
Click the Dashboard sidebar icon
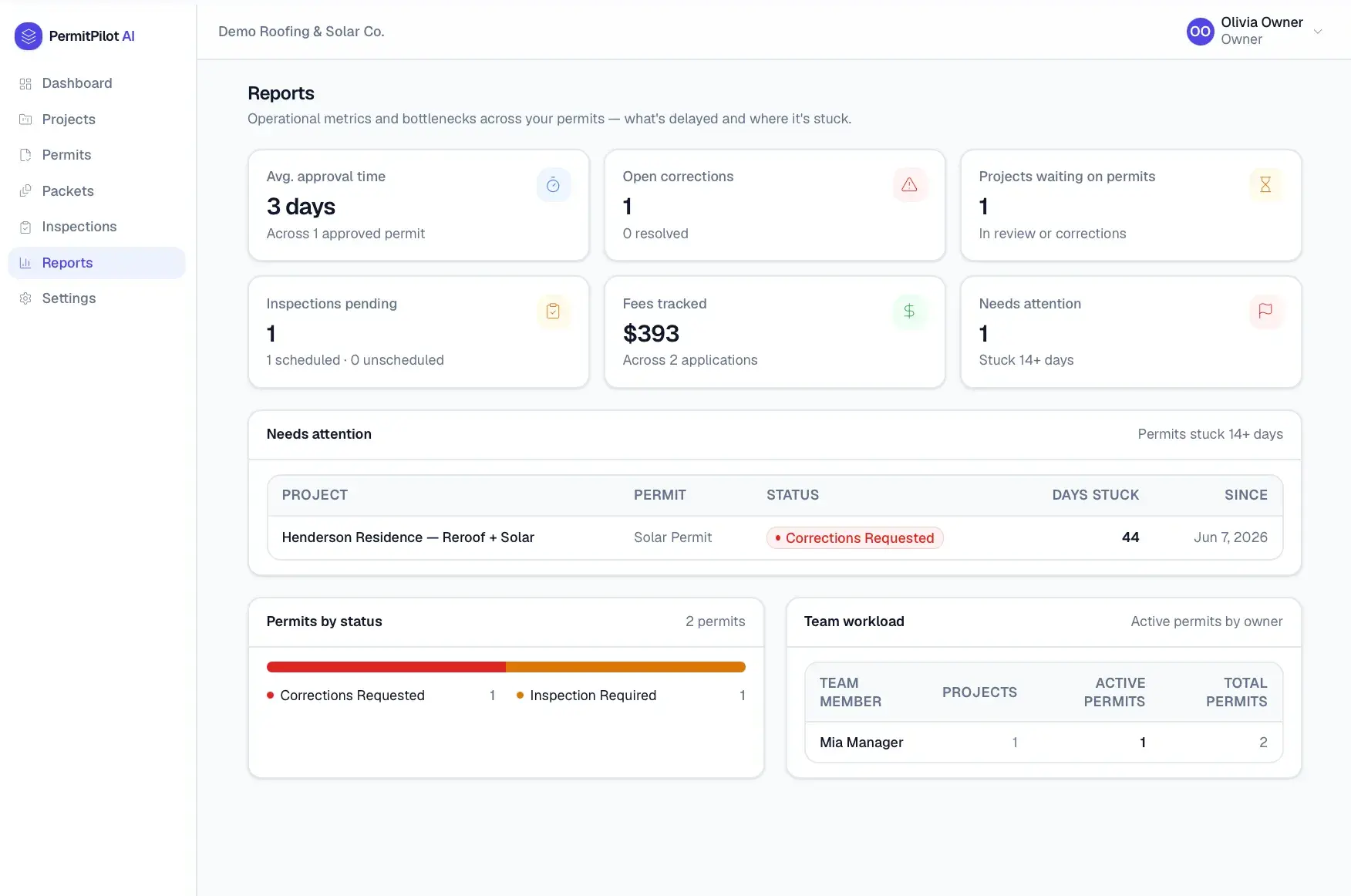point(25,83)
